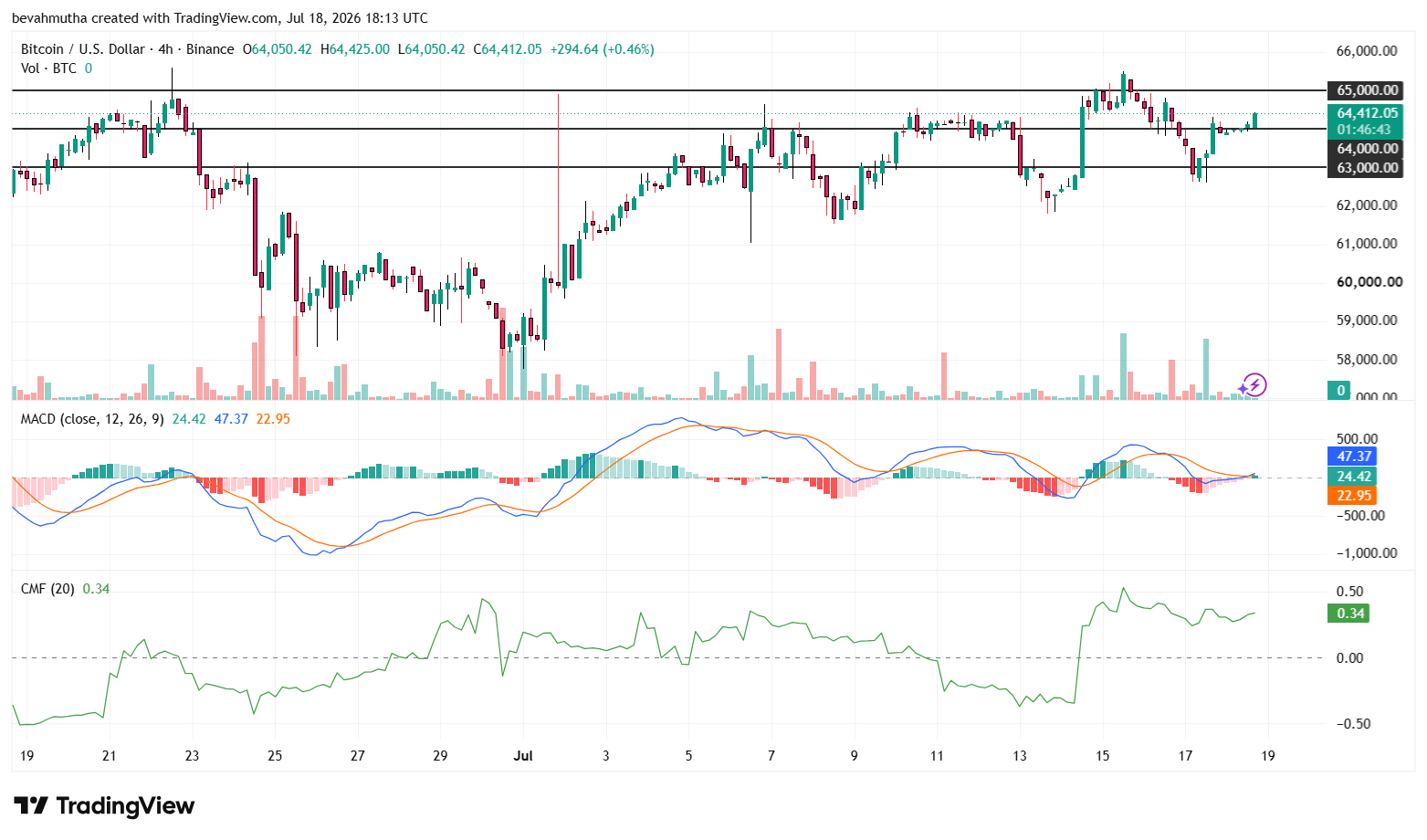Click the 61,000.00 price scale label

(1367, 244)
